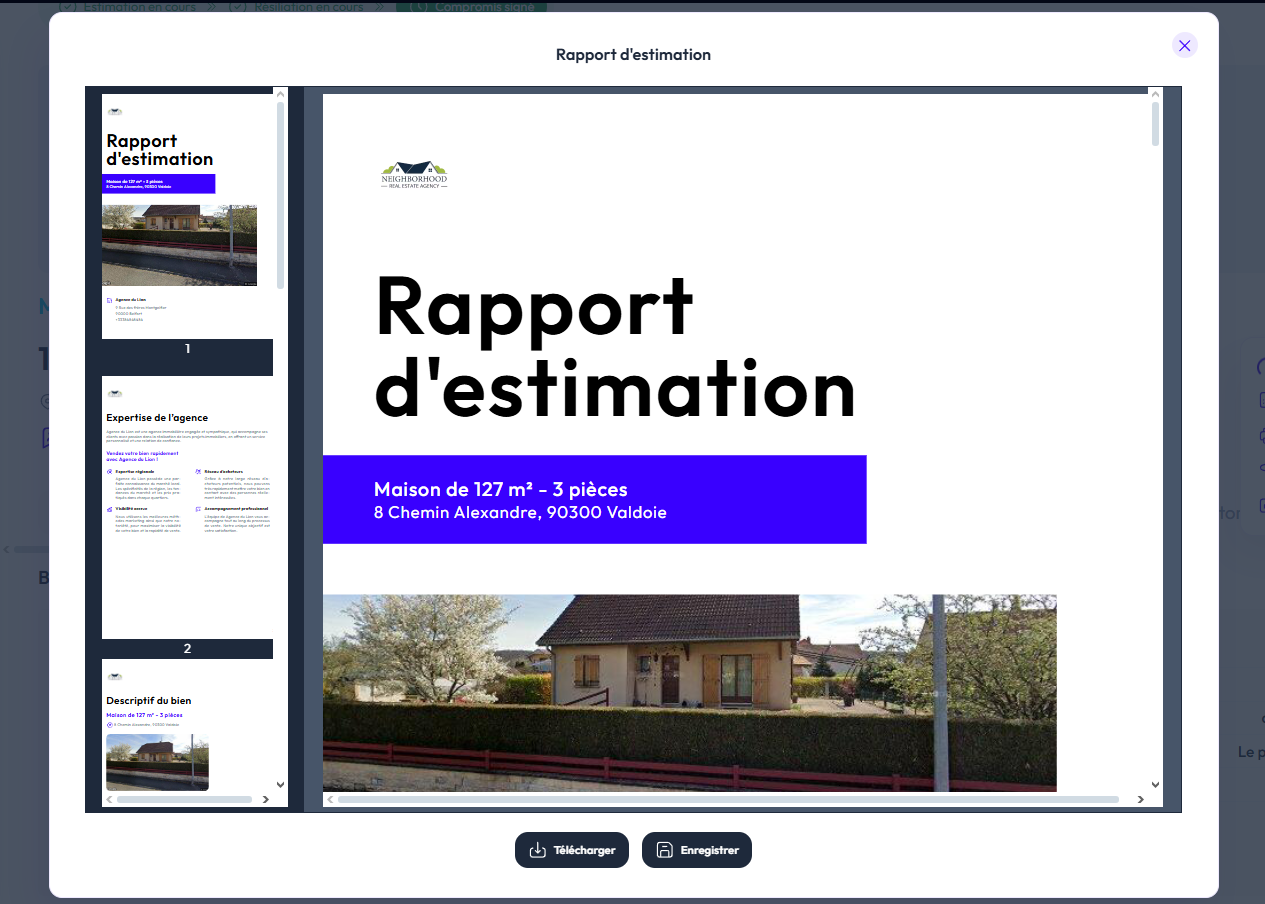Click the thumbnail panel scroll-up arrow
This screenshot has height=904, width=1265.
[280, 96]
